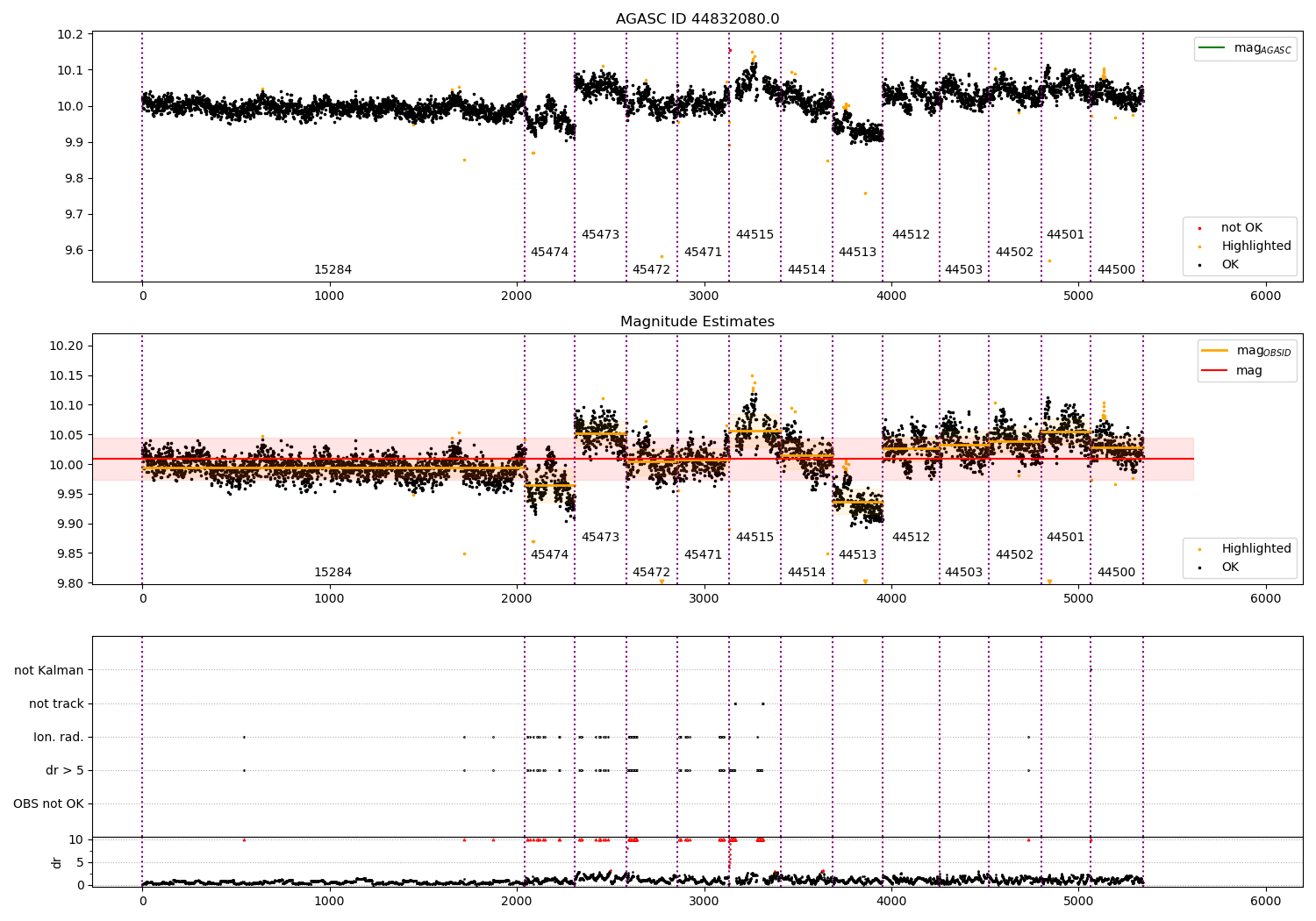Image resolution: width=1316 pixels, height=921 pixels.
Task: Click the 'Magnitude Estimates' plot title
Action: click(x=697, y=322)
